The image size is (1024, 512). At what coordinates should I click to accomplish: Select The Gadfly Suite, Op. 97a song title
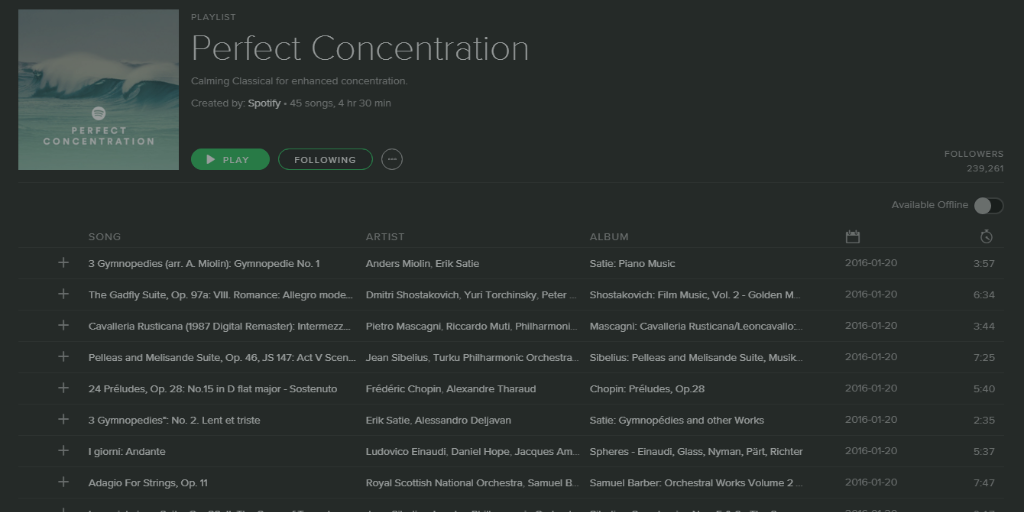pyautogui.click(x=221, y=295)
